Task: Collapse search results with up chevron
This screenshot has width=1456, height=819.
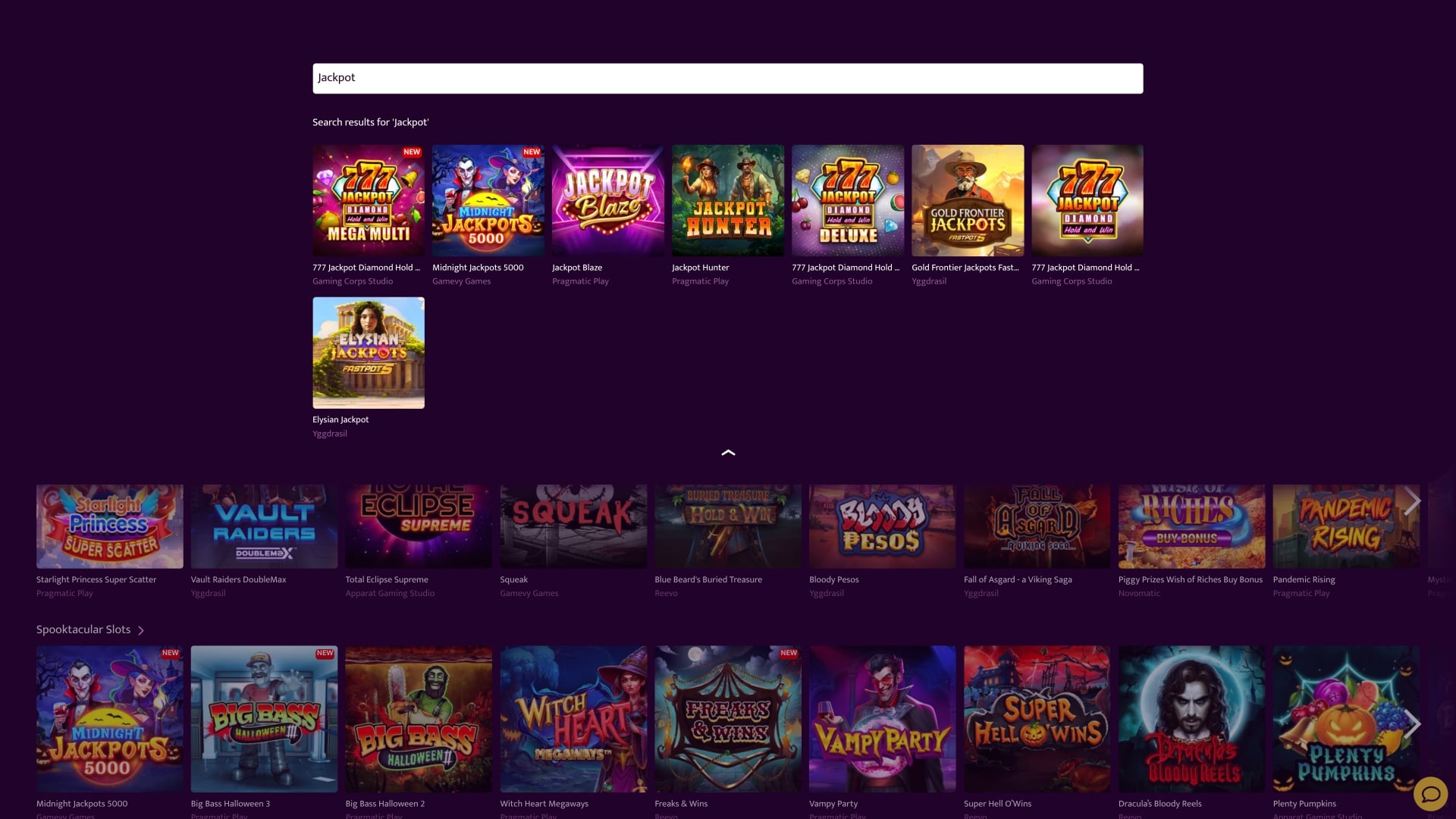Action: pos(728,453)
